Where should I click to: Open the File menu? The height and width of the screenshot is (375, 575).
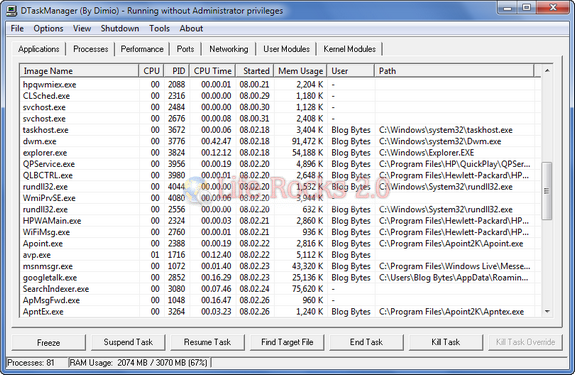point(17,29)
